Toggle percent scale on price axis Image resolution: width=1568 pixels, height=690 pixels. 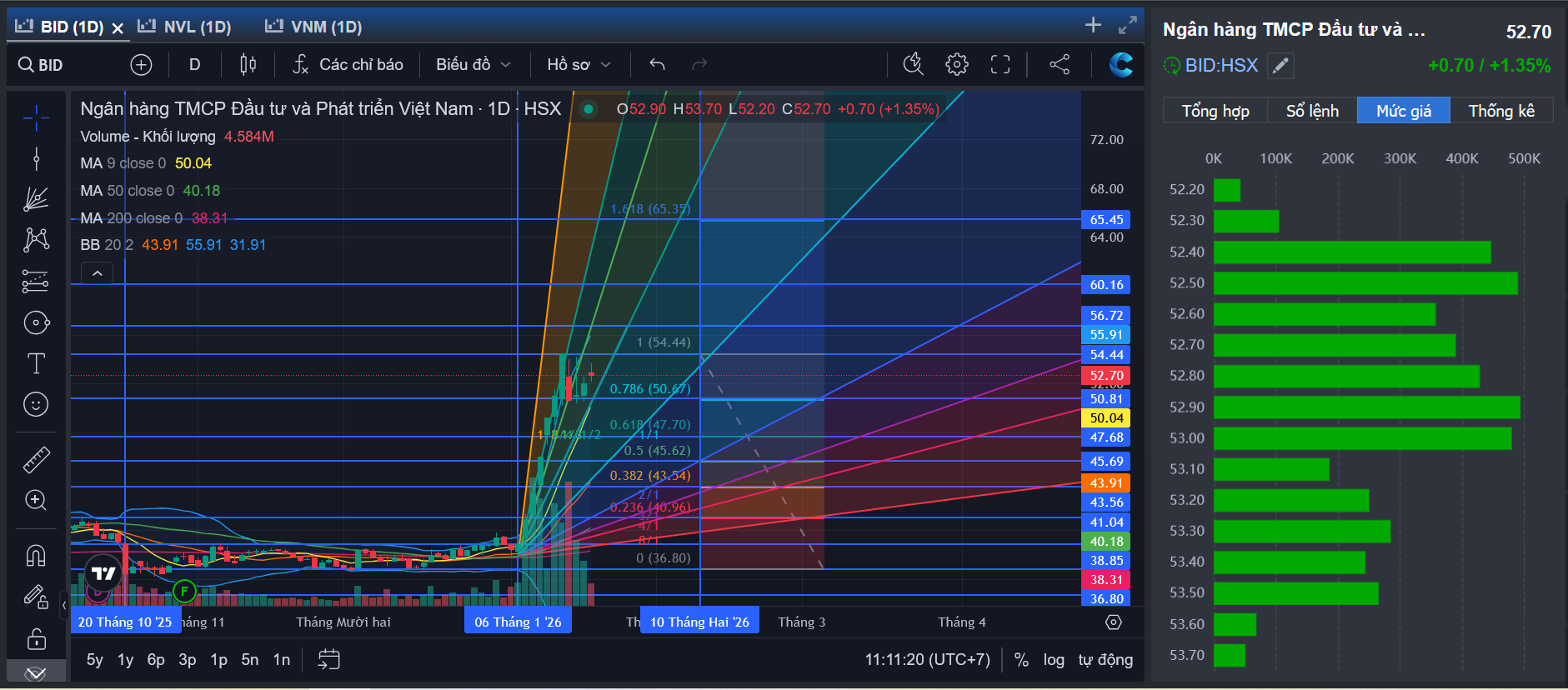pyautogui.click(x=1021, y=660)
